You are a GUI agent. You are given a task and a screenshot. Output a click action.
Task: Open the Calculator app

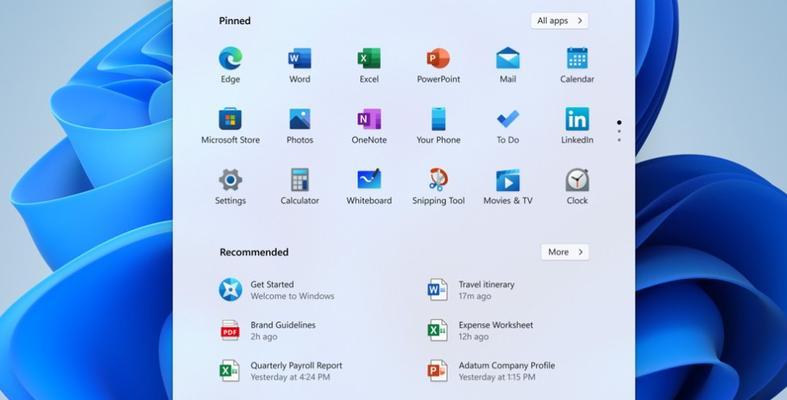300,187
